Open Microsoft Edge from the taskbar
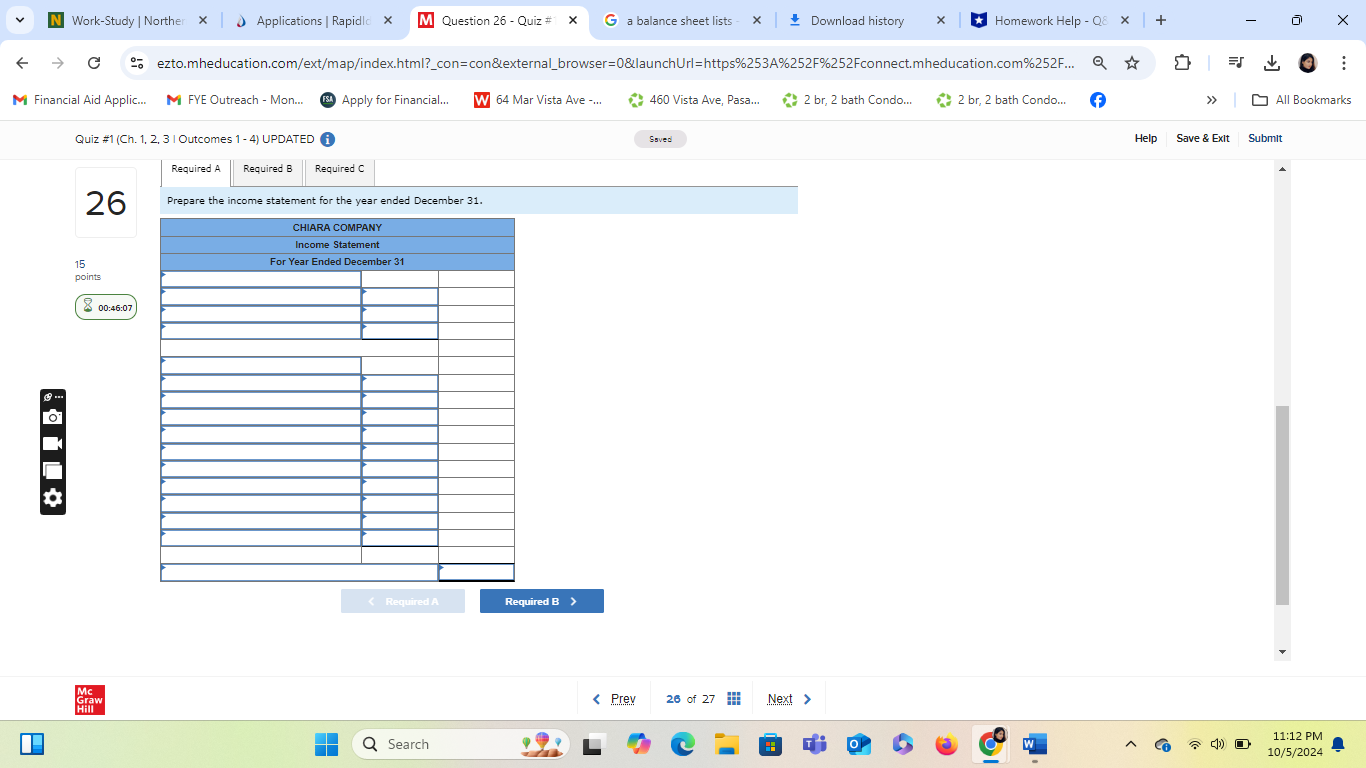This screenshot has width=1366, height=768. pyautogui.click(x=683, y=744)
